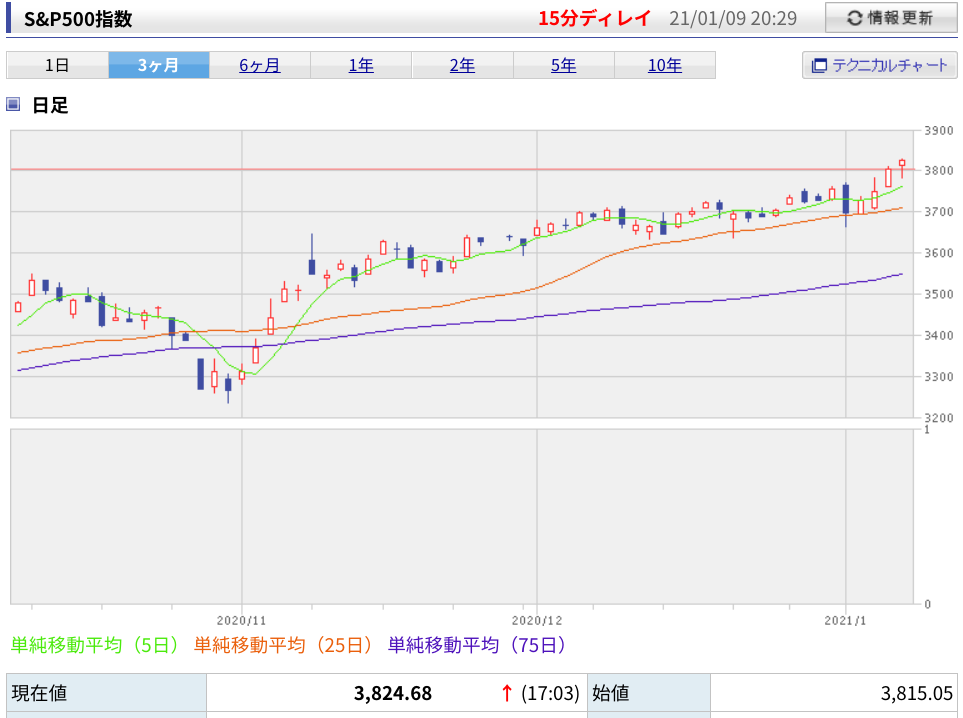963x718 pixels.
Task: Click the empty volume chart panel
Action: [x=462, y=517]
